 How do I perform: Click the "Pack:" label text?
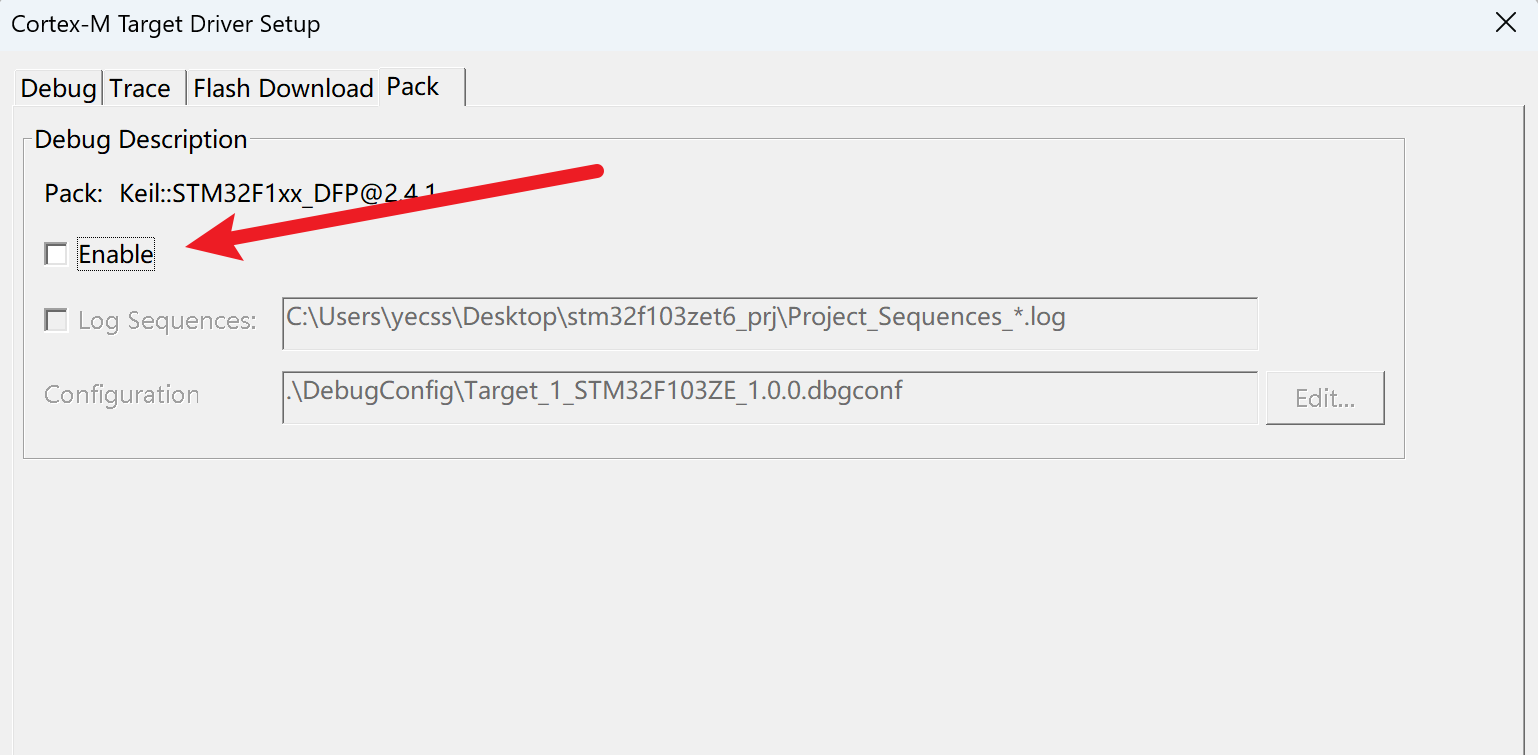tap(73, 193)
